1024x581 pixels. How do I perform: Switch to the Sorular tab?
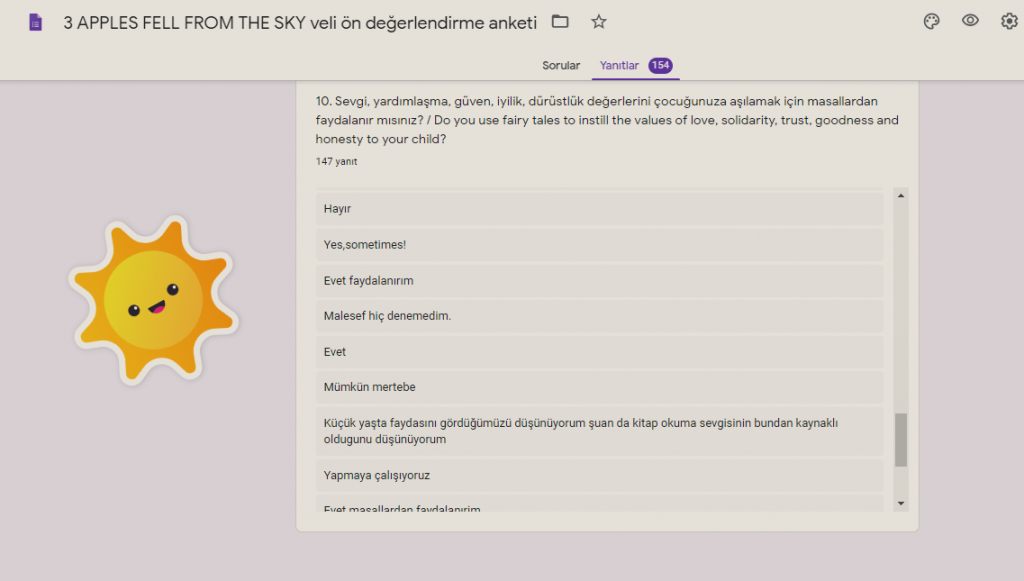click(561, 66)
